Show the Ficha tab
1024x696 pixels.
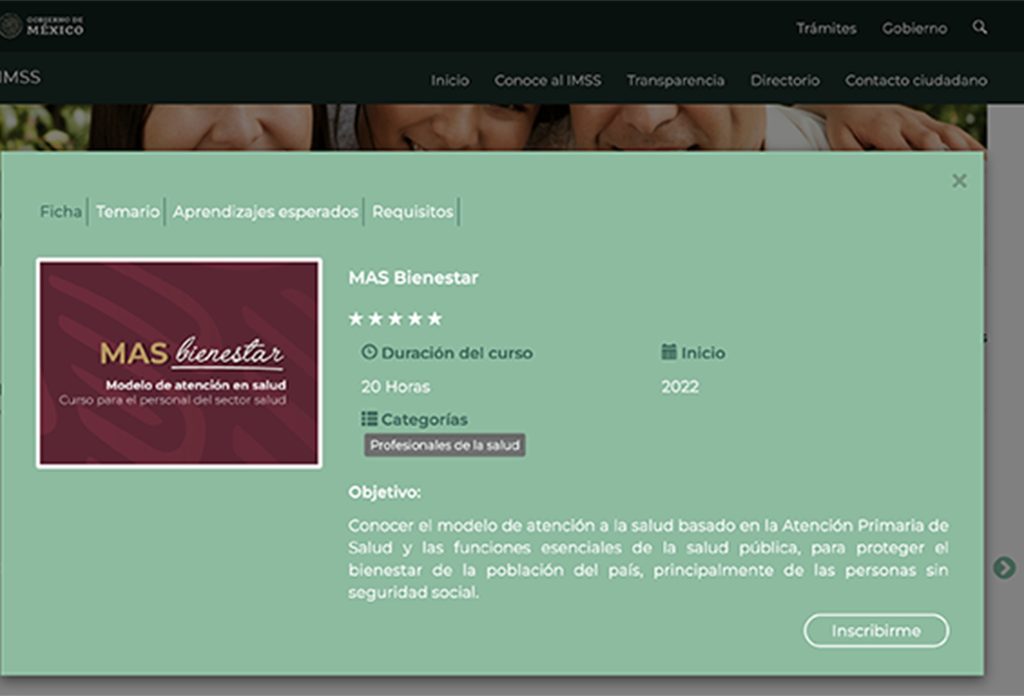pyautogui.click(x=61, y=212)
